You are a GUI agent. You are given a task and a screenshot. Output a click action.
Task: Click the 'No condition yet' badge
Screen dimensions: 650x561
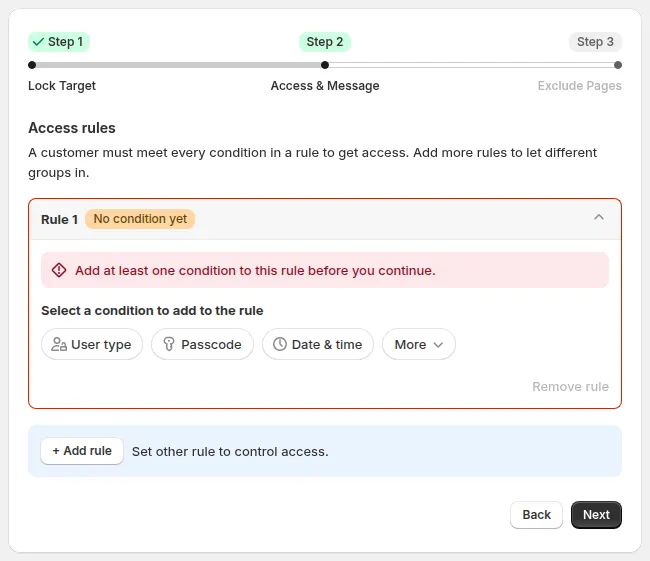(140, 219)
